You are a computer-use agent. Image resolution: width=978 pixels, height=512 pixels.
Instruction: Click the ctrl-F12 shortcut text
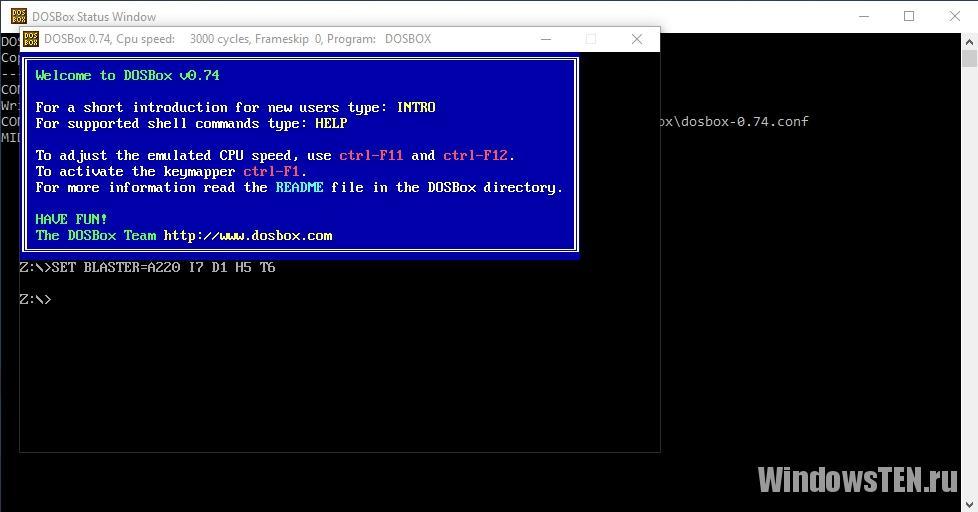click(475, 155)
